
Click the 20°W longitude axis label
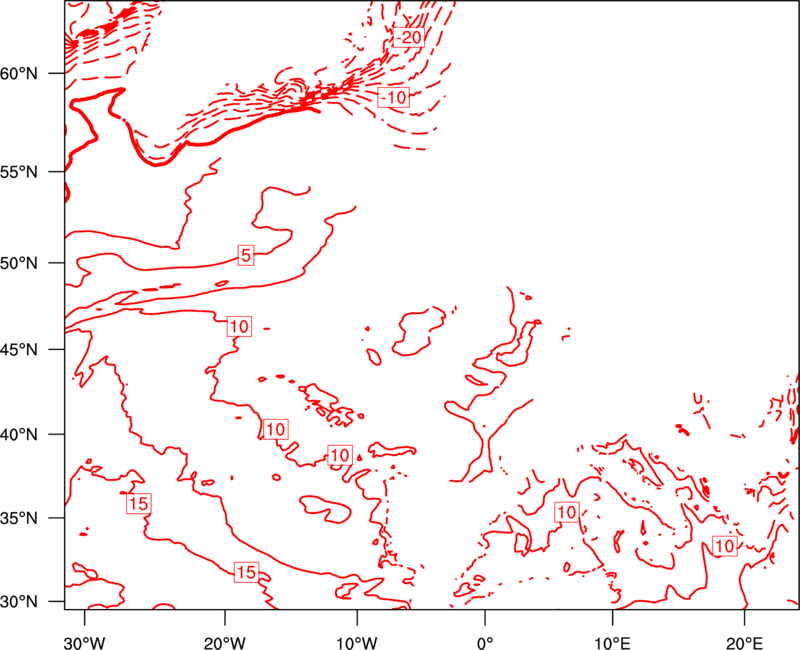(224, 643)
